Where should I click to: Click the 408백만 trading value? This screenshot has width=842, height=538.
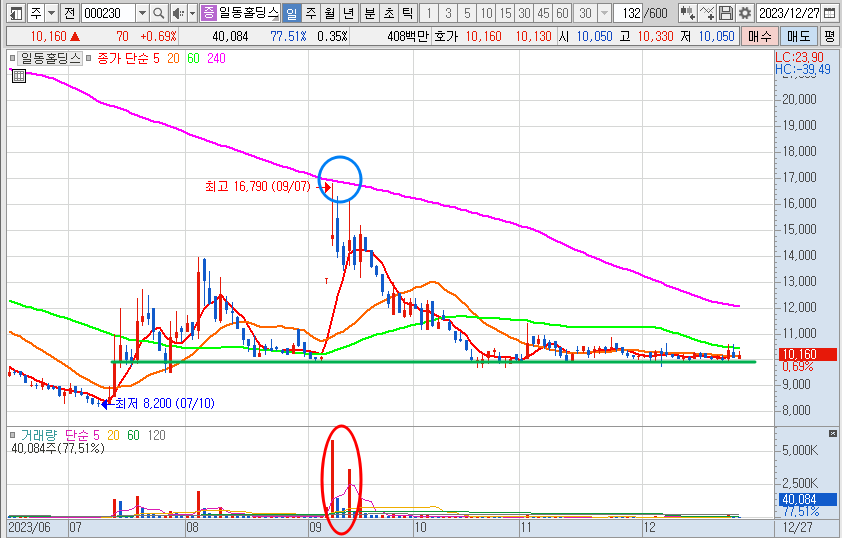tap(408, 37)
